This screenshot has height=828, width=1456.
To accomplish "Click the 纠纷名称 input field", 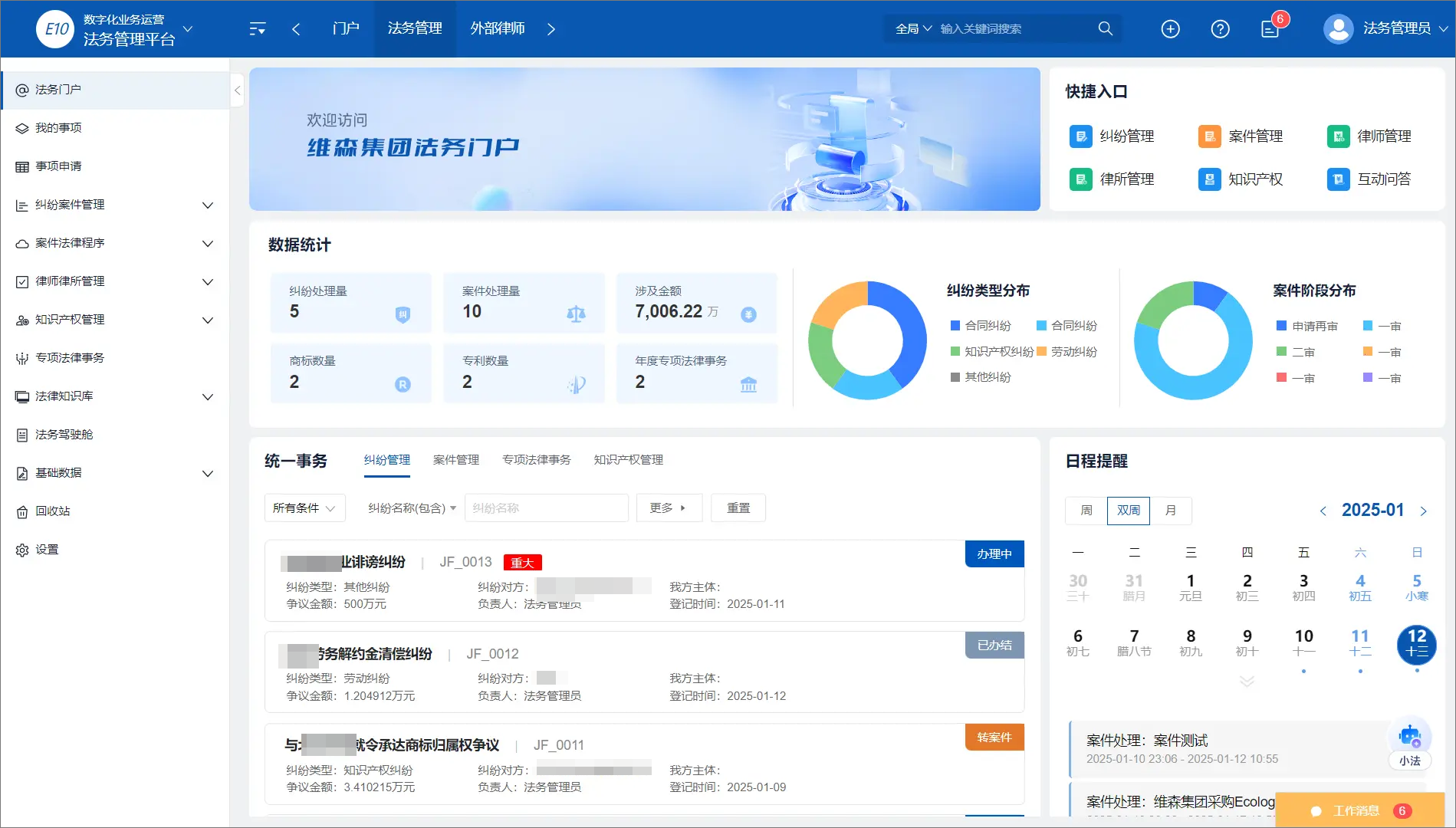I will coord(546,508).
